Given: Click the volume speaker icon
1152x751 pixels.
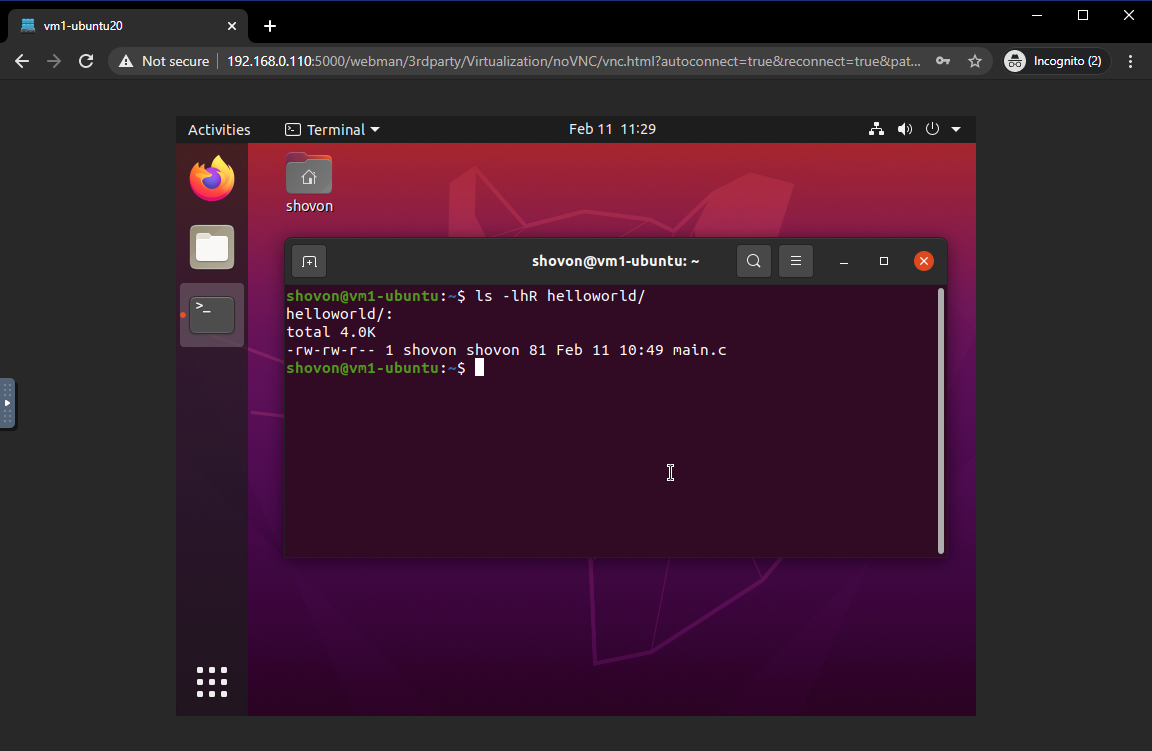Looking at the screenshot, I should coord(905,129).
